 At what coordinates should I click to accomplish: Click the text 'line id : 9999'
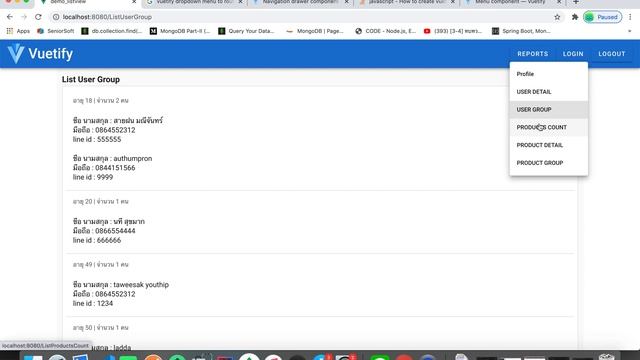tap(93, 177)
